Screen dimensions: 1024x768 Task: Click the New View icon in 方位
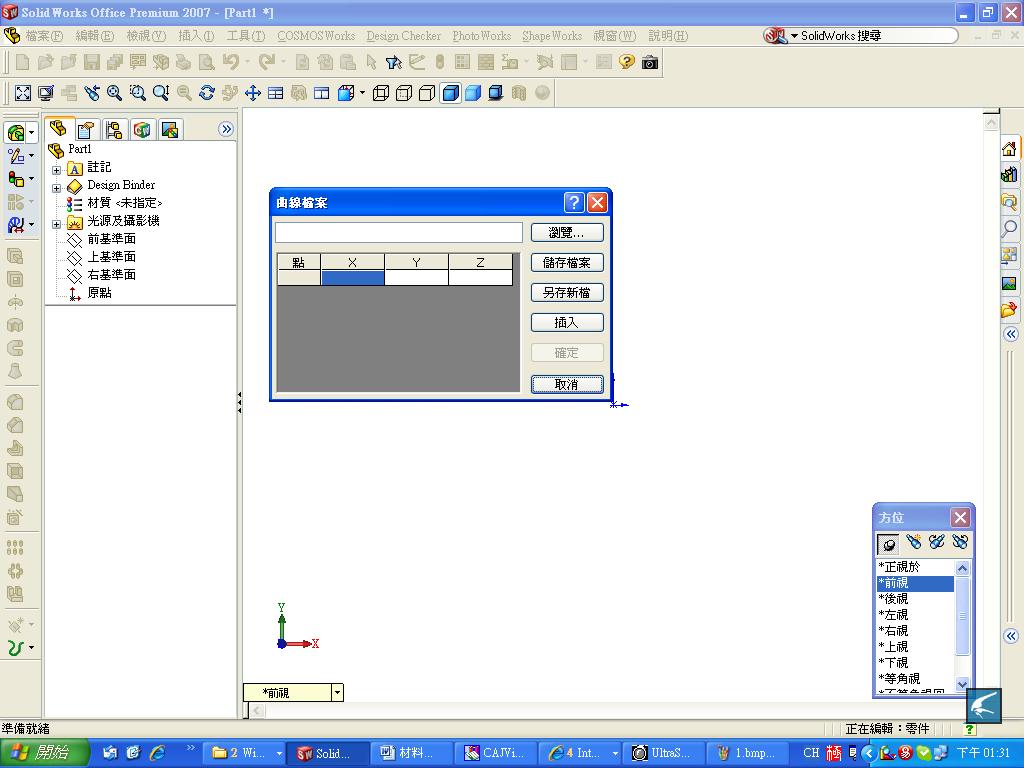point(913,542)
